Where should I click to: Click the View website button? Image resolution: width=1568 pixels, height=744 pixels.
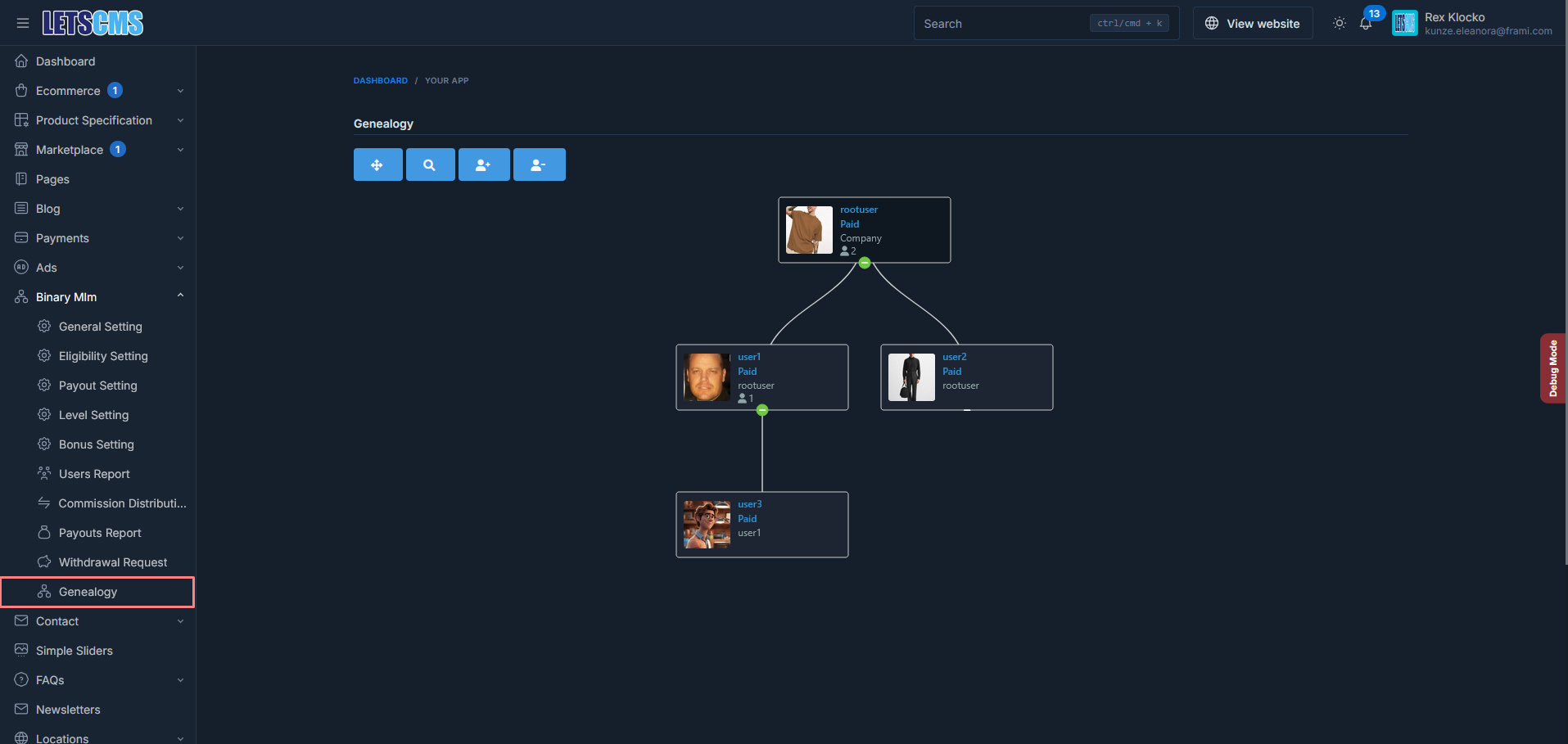click(1252, 23)
